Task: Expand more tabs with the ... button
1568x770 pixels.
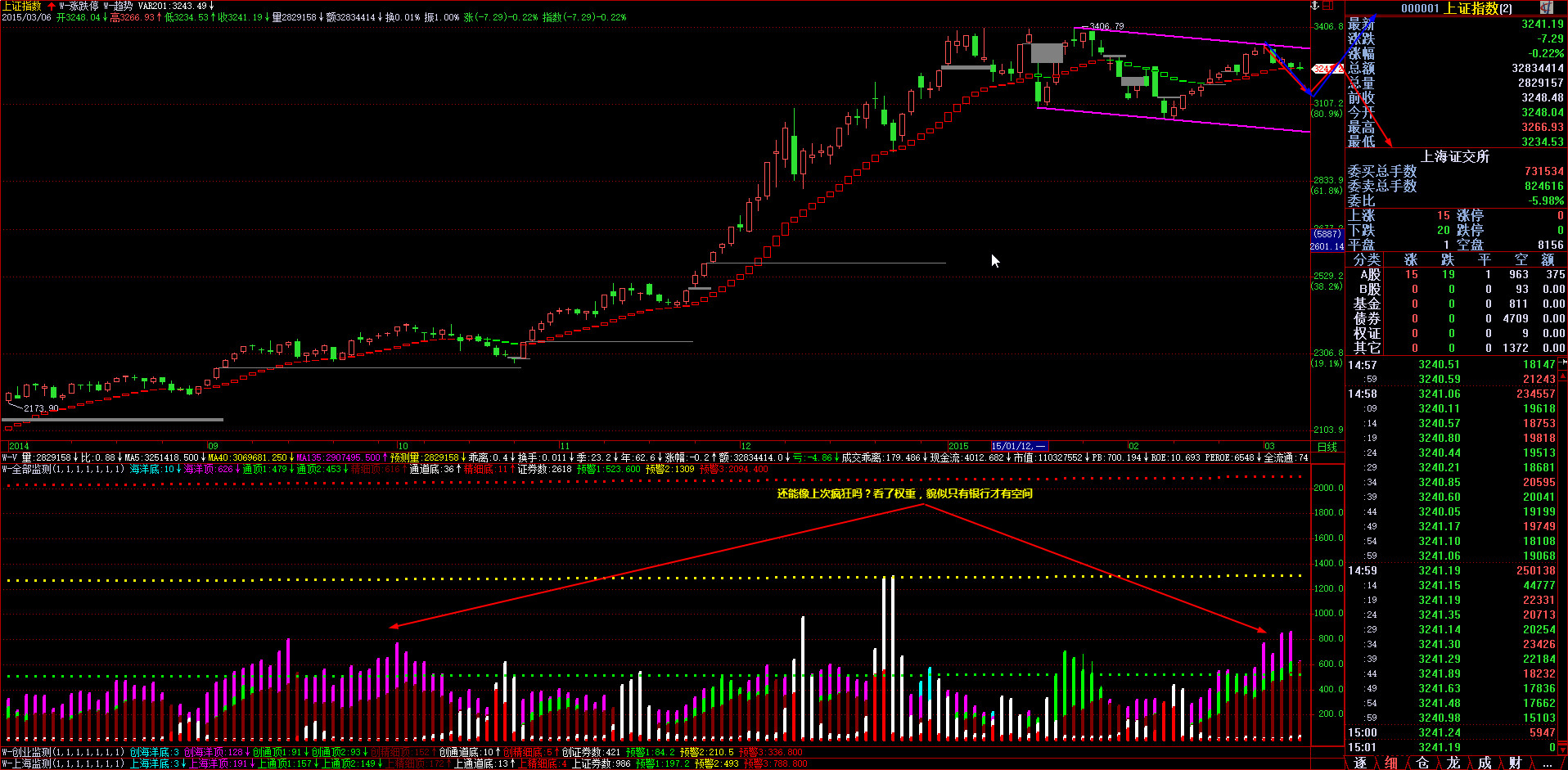Action: 1547,763
